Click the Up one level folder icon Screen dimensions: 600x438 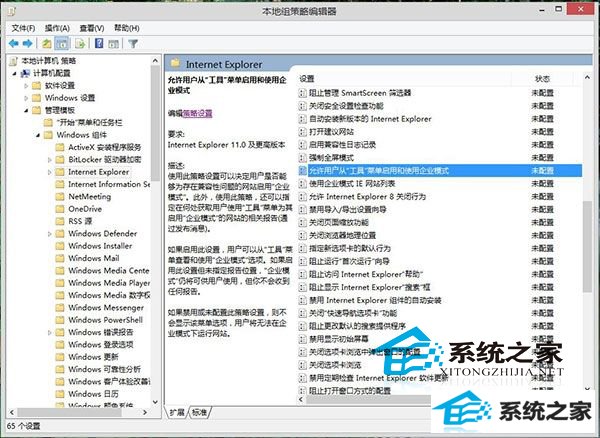coord(47,44)
